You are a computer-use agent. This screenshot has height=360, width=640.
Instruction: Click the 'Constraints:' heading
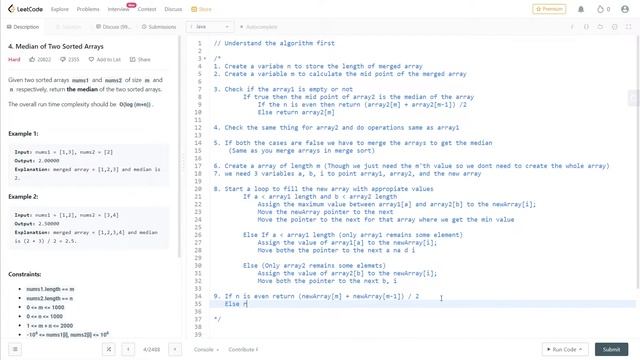(x=24, y=274)
